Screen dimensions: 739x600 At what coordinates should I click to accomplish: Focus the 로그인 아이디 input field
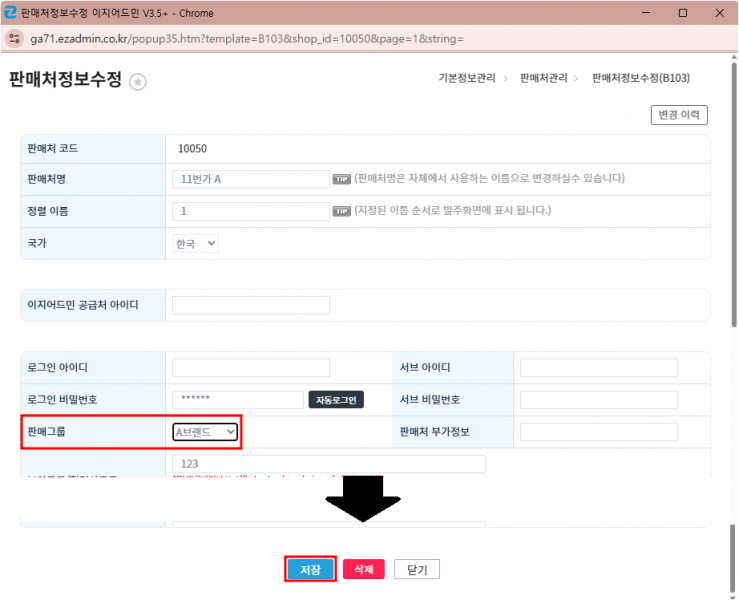point(251,367)
